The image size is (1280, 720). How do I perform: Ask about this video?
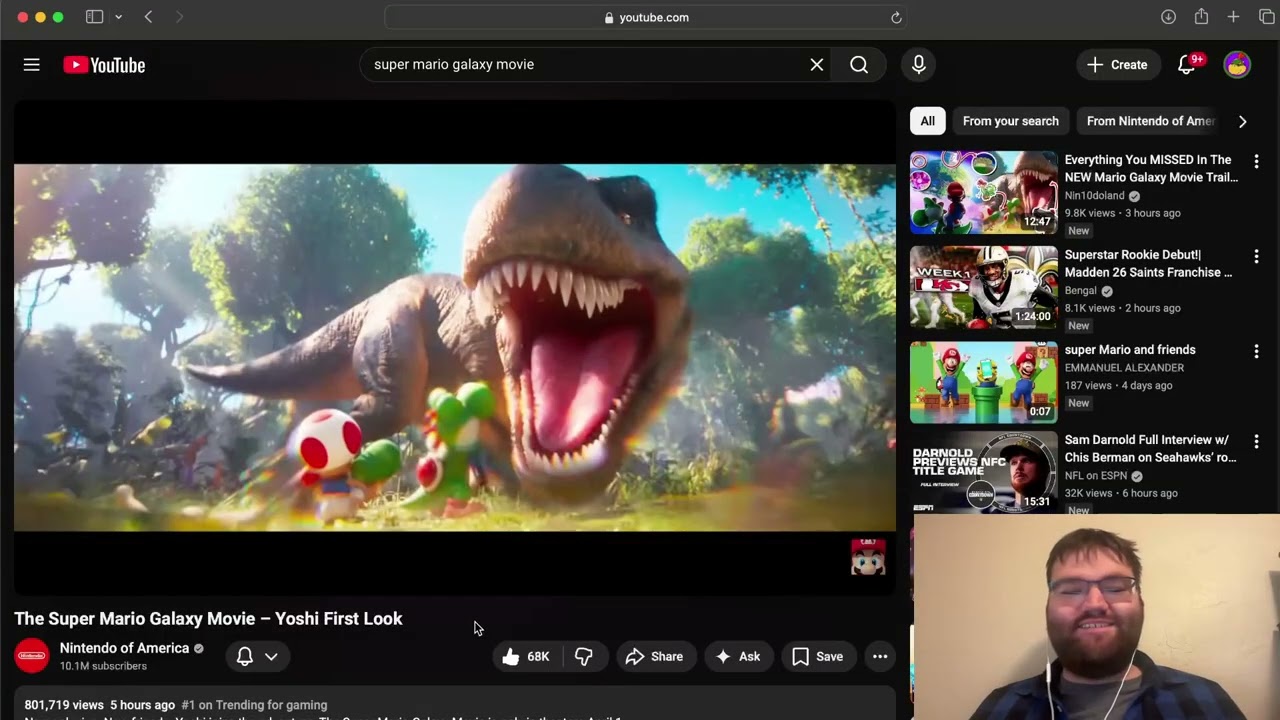click(x=738, y=656)
